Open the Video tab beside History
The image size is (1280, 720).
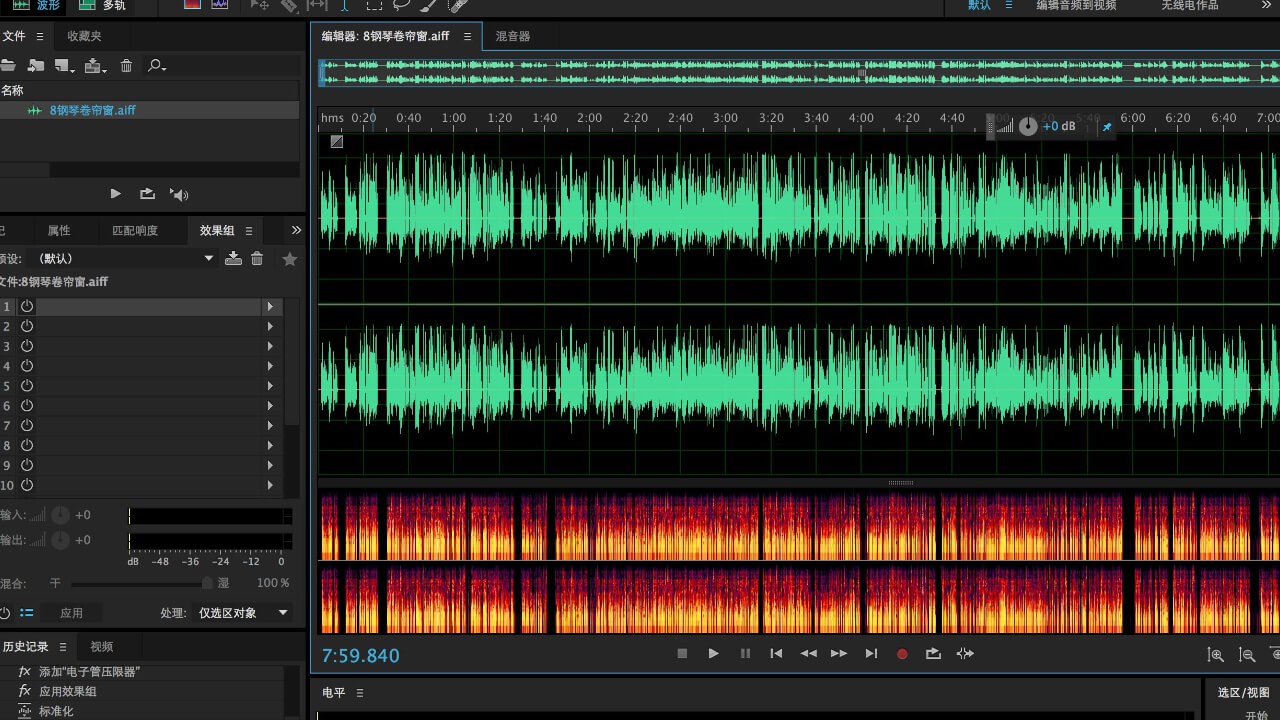tap(102, 647)
